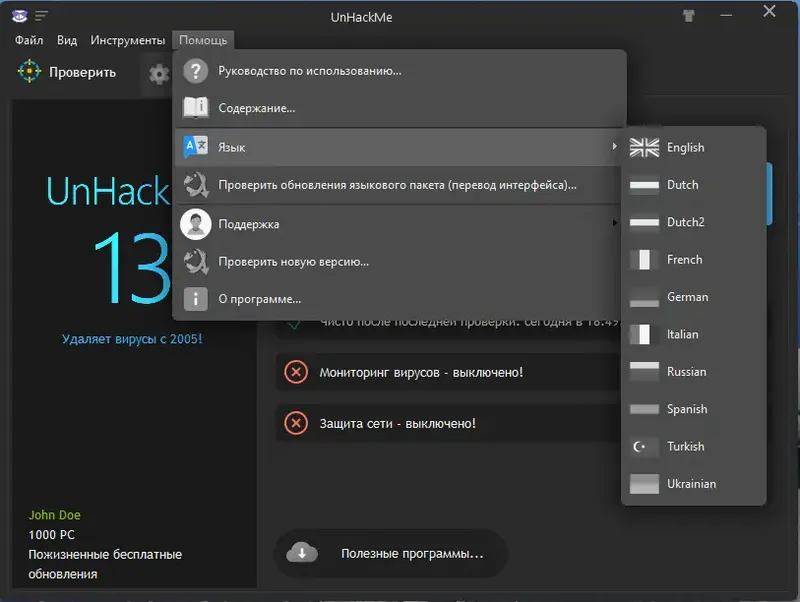800x602 pixels.
Task: Expand the Язык submenu chevron
Action: click(615, 145)
